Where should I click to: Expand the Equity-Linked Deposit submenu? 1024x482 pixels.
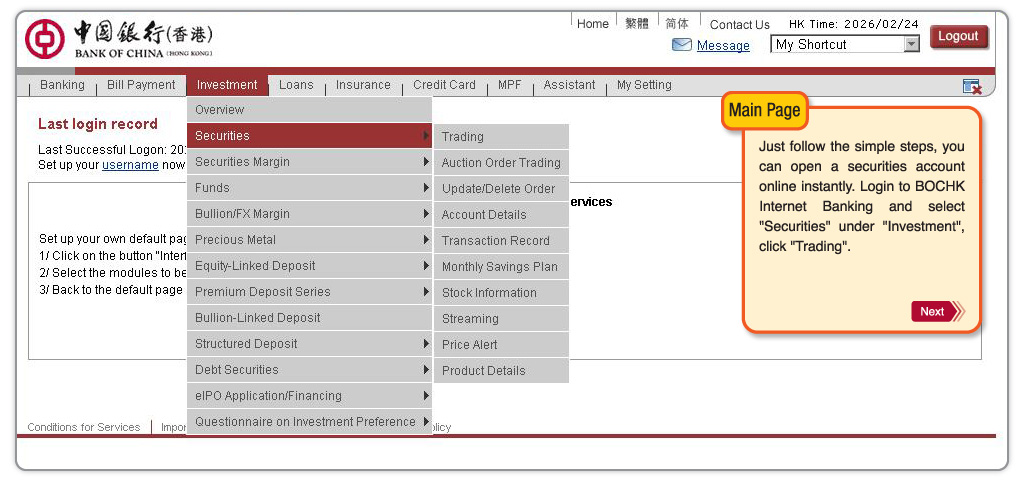pyautogui.click(x=309, y=266)
